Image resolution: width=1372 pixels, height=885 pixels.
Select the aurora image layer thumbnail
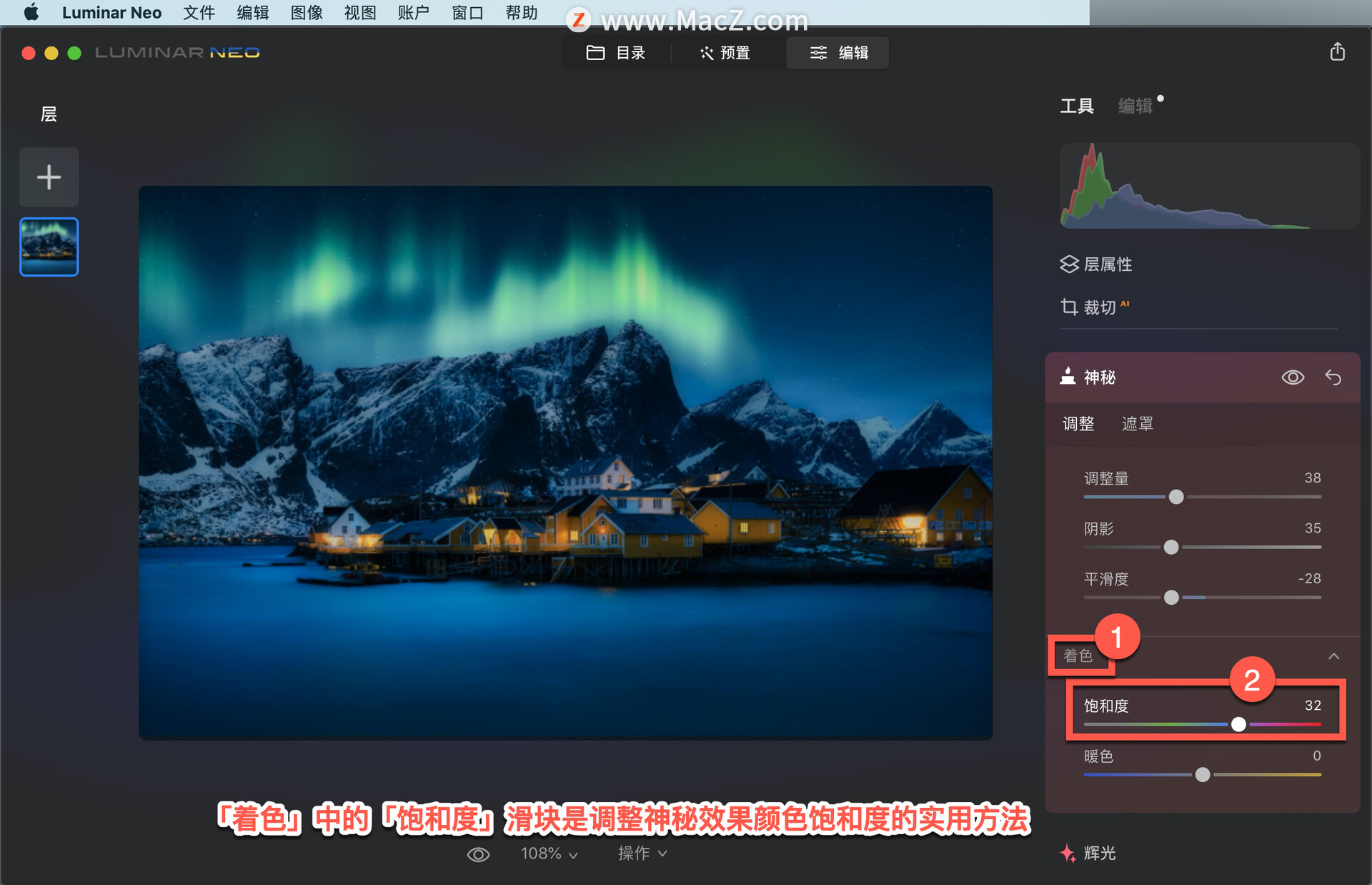(49, 247)
